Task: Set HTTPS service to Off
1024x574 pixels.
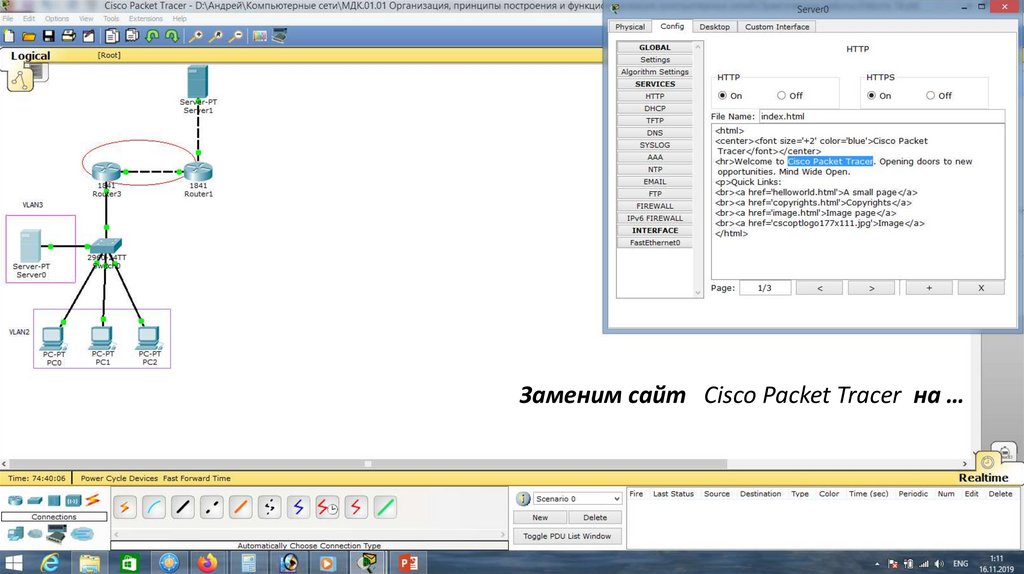Action: pos(930,95)
